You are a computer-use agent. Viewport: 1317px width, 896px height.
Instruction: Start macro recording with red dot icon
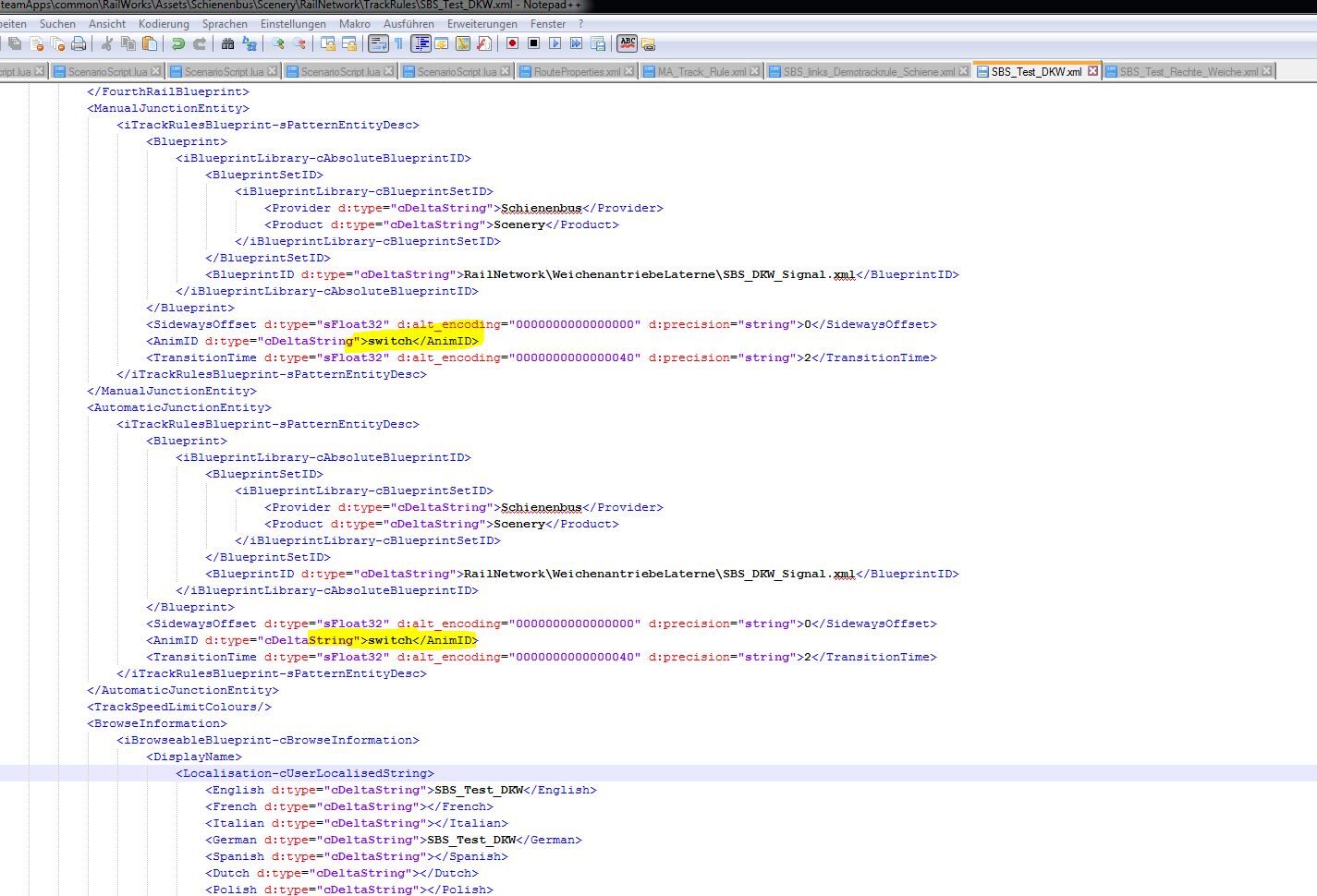pyautogui.click(x=512, y=43)
